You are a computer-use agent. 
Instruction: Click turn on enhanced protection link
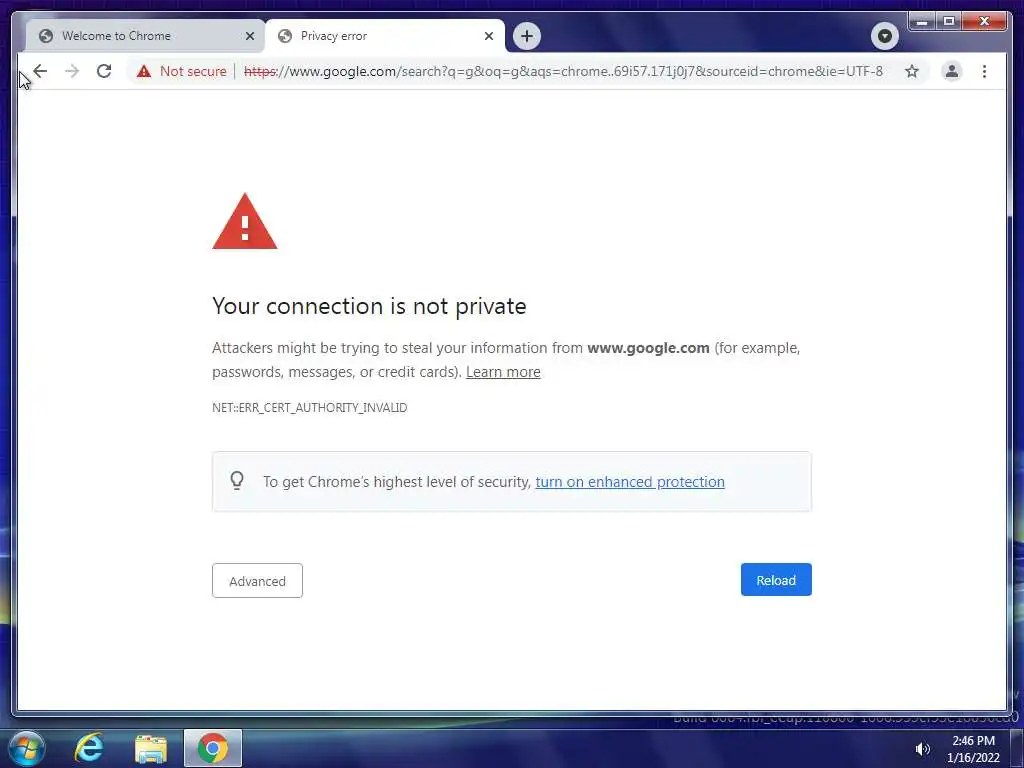[x=630, y=481]
